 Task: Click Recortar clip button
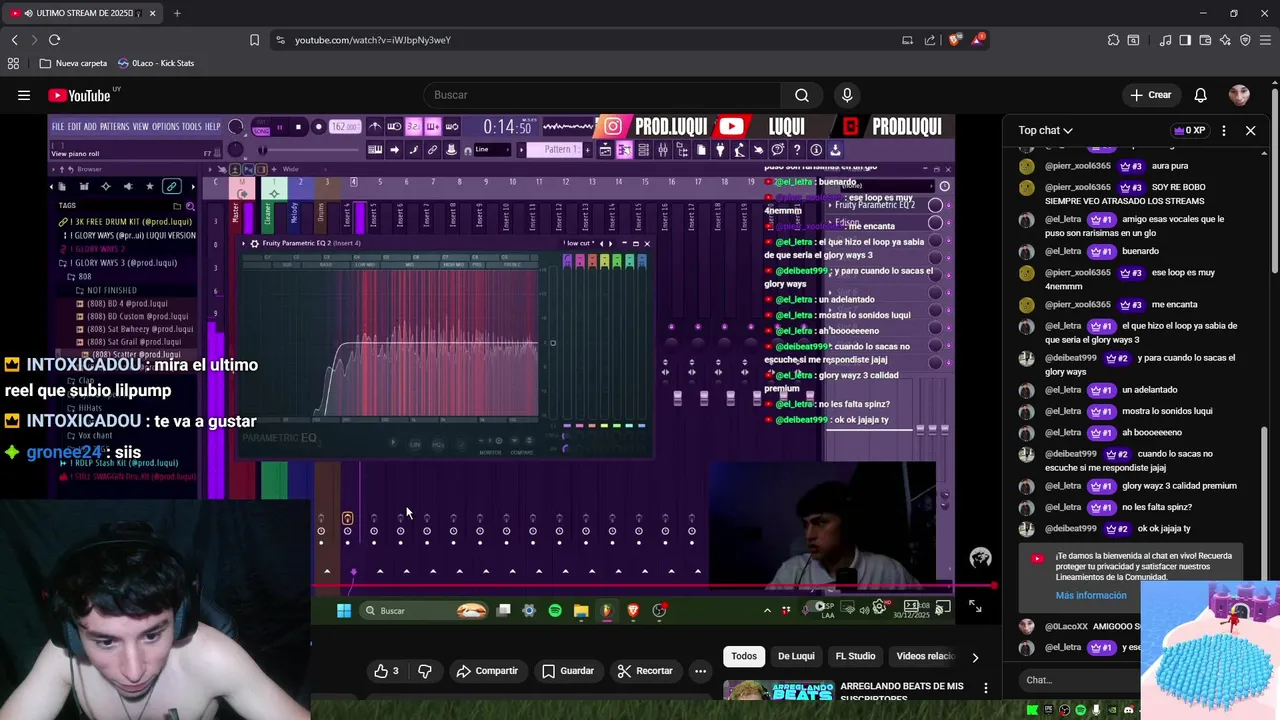tap(645, 671)
